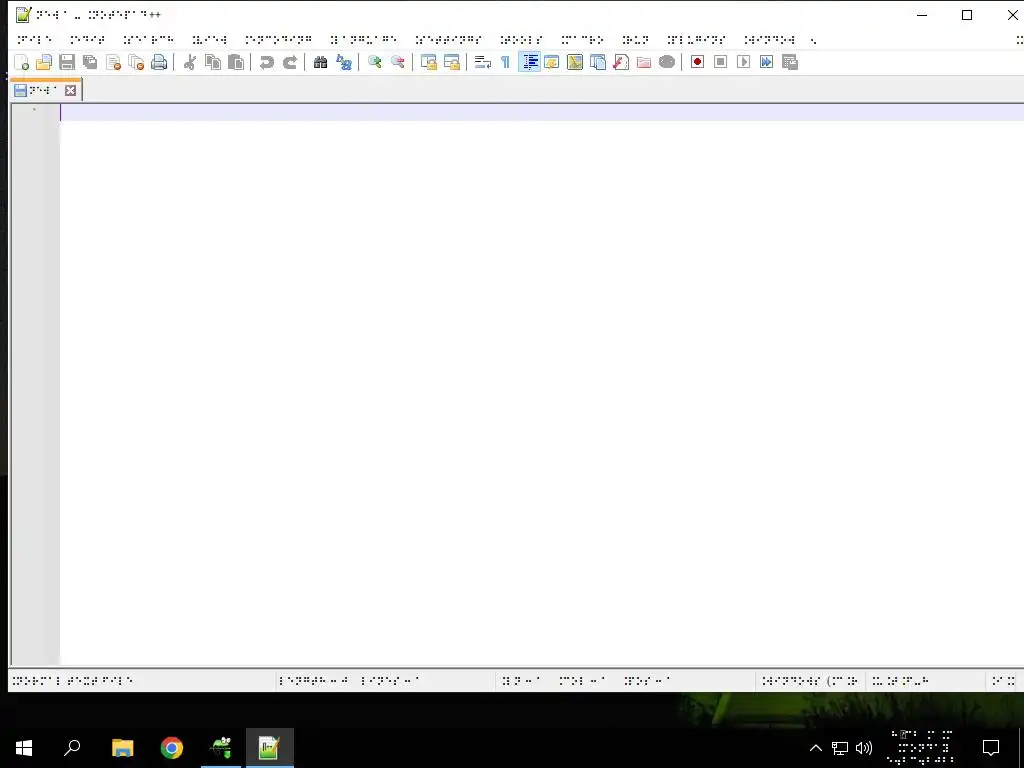Screen dimensions: 1024x768
Task: Open the File menu in the menu bar
Action: point(35,40)
